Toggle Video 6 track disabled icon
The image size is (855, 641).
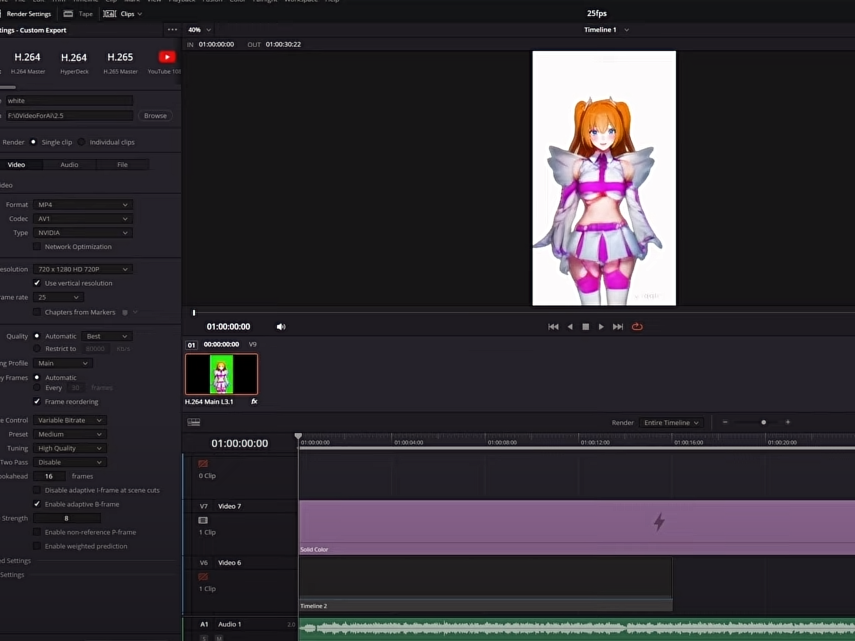[203, 577]
